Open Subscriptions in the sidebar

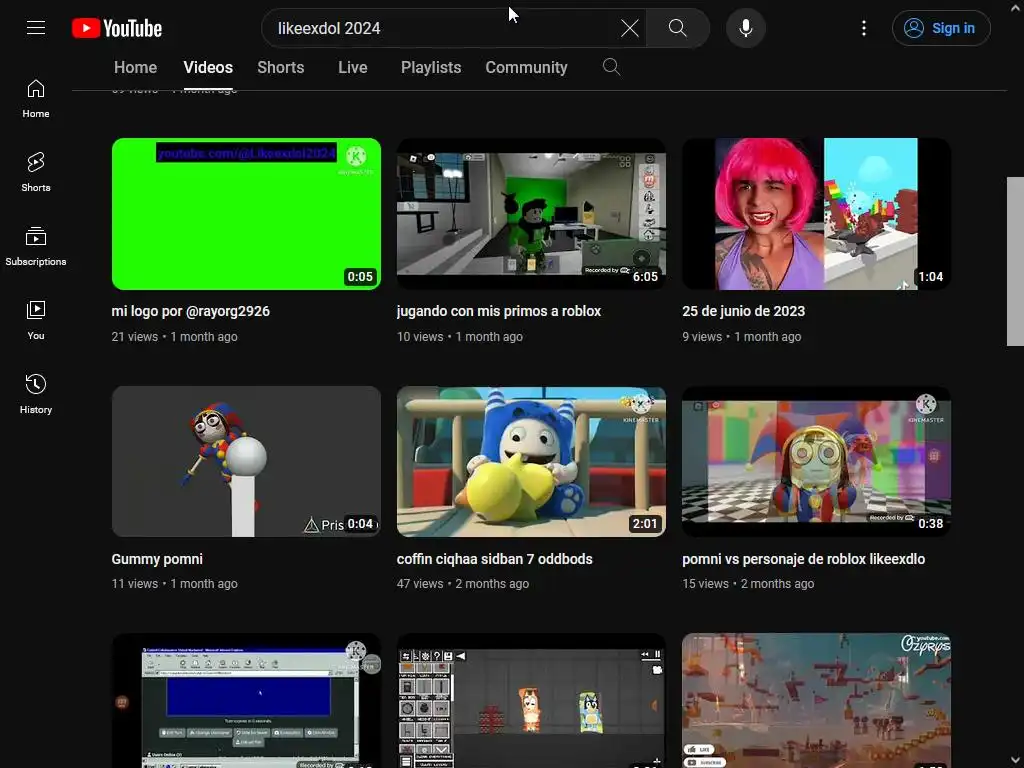pyautogui.click(x=36, y=246)
